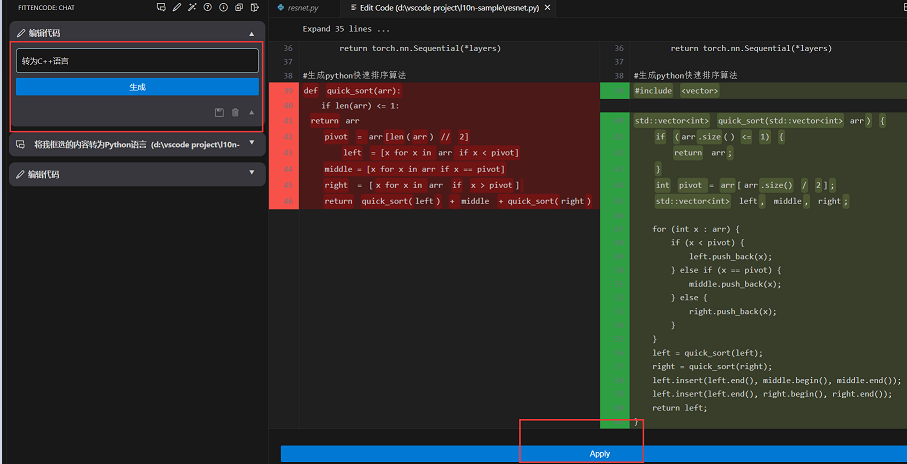Click added line std::vector<int> quick_sort(std::vector<int> arr) {

click(759, 121)
